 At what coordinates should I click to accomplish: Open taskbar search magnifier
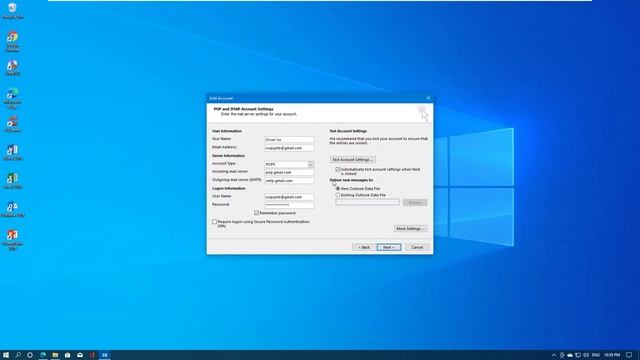tap(18, 355)
